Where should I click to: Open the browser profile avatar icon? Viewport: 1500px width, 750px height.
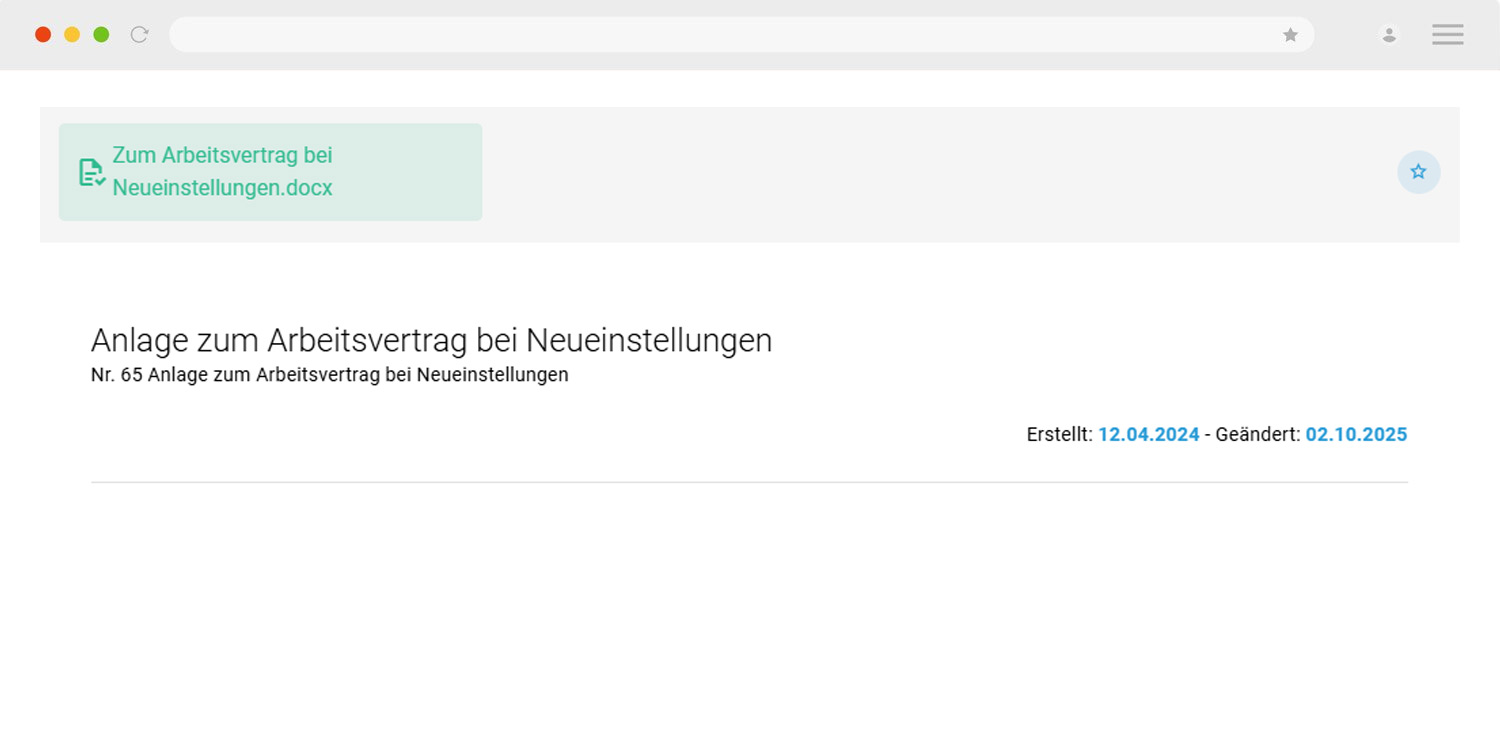pos(1389,35)
